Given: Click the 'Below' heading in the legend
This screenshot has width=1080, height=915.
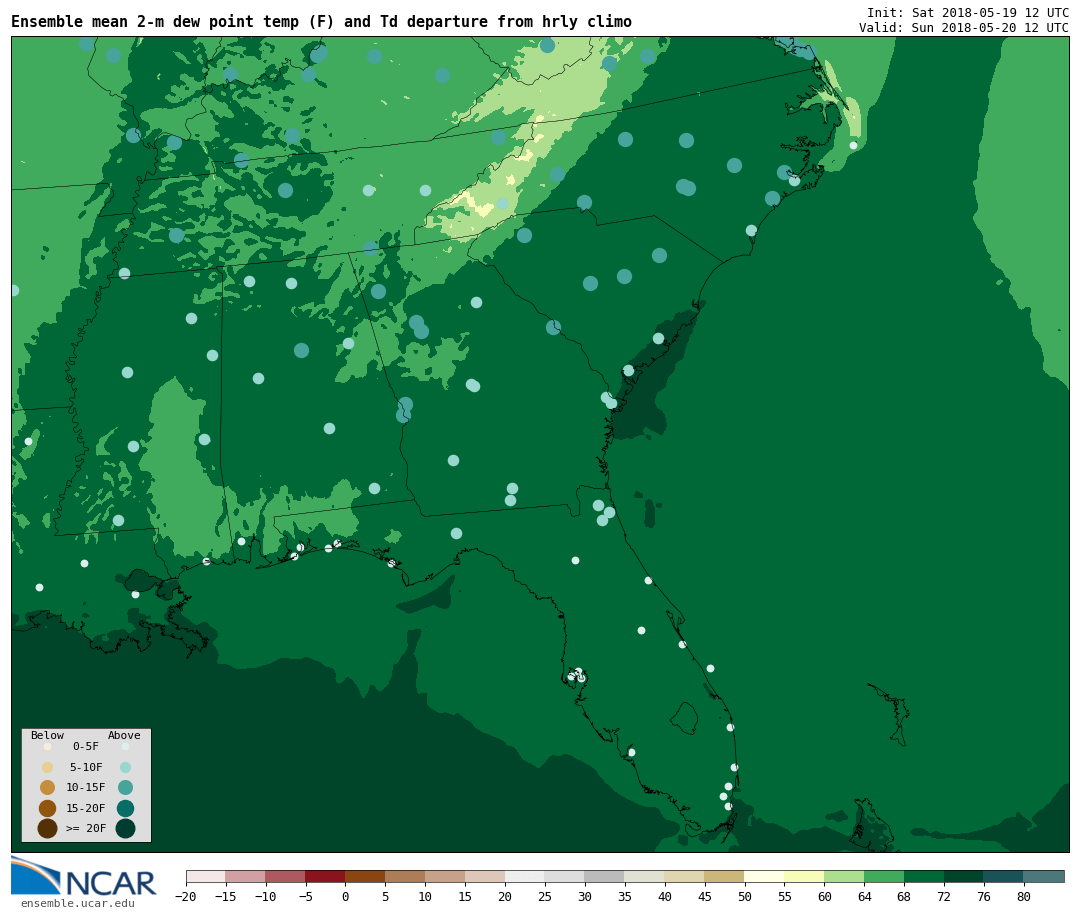Looking at the screenshot, I should [48, 735].
